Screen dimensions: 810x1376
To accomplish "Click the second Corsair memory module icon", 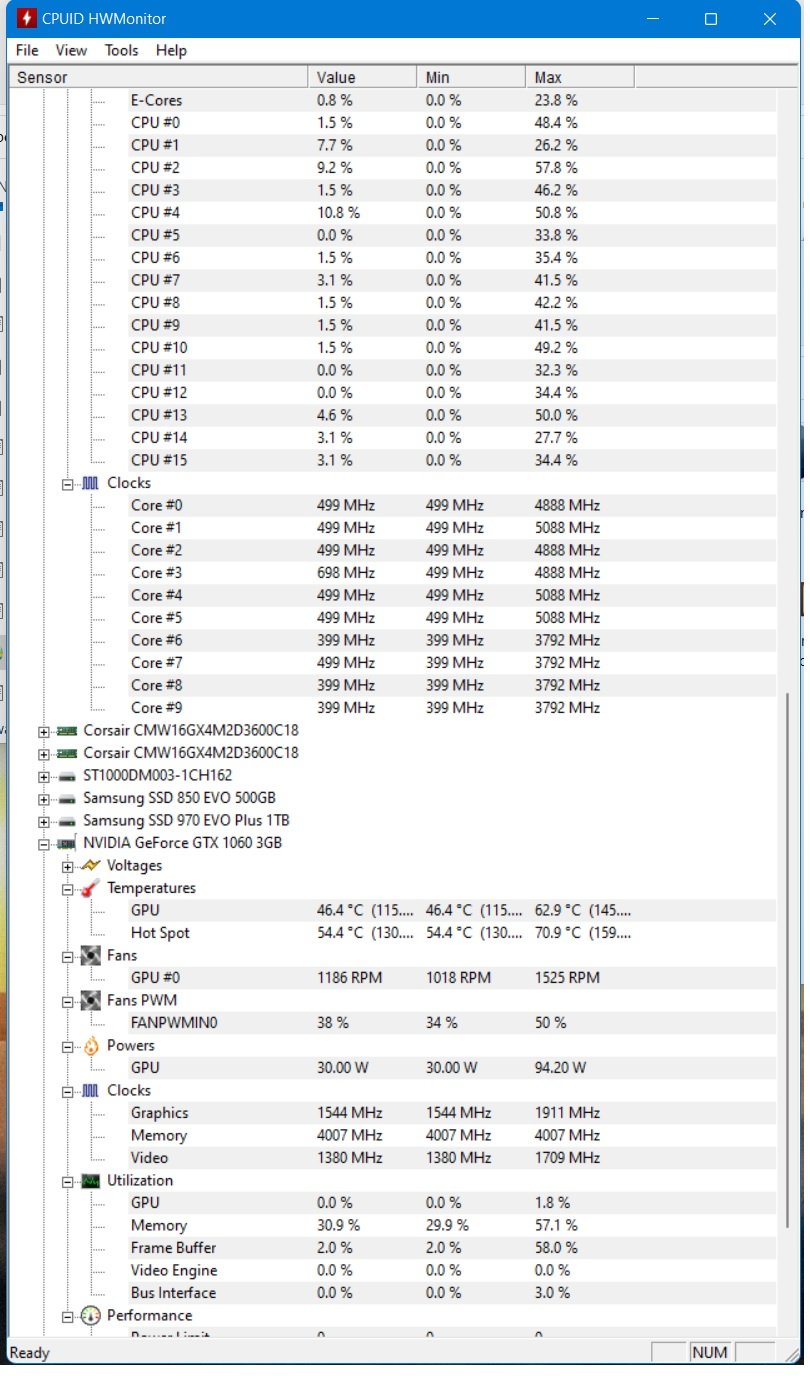I will coord(66,753).
